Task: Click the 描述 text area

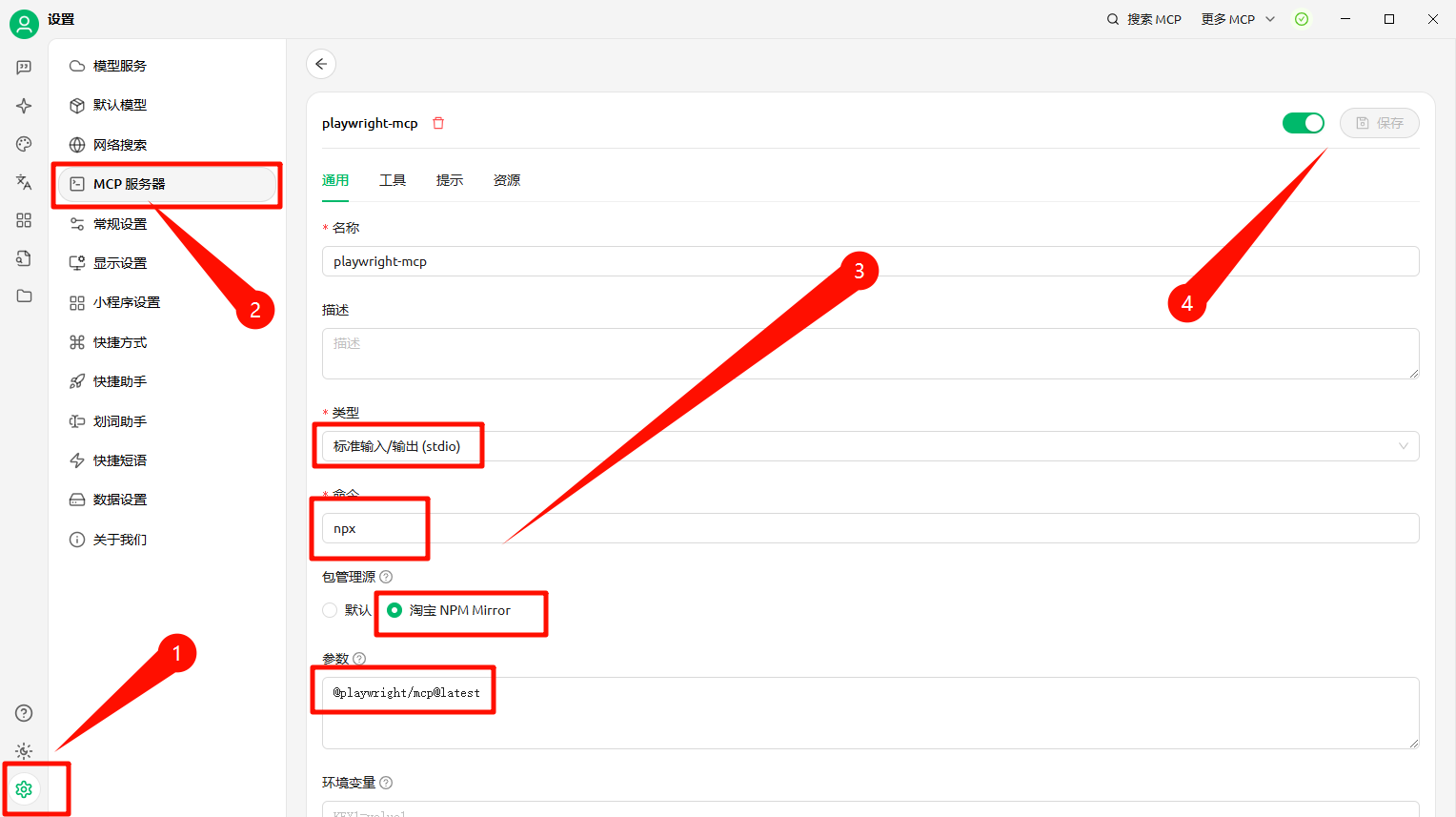Action: [871, 354]
